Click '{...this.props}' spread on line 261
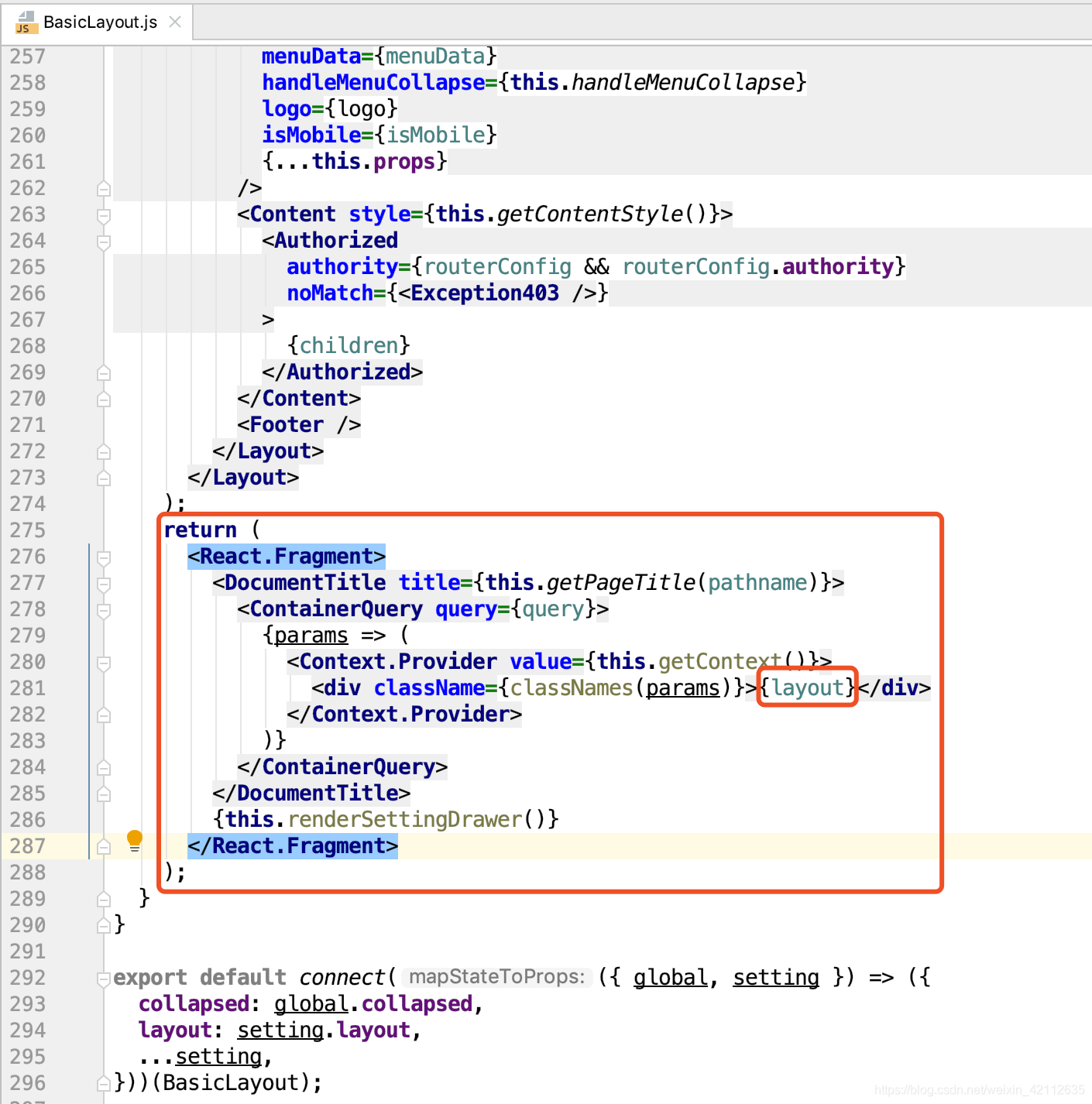Viewport: 1092px width, 1104px height. click(355, 161)
